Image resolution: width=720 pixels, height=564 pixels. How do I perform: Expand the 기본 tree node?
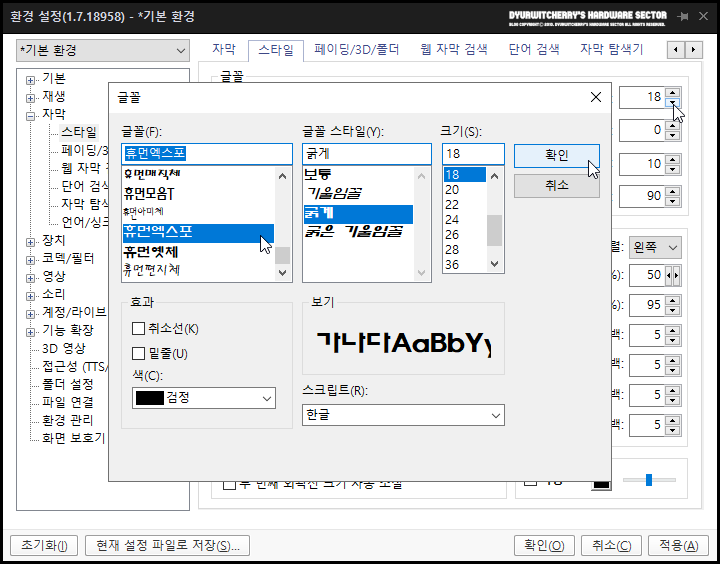30,81
